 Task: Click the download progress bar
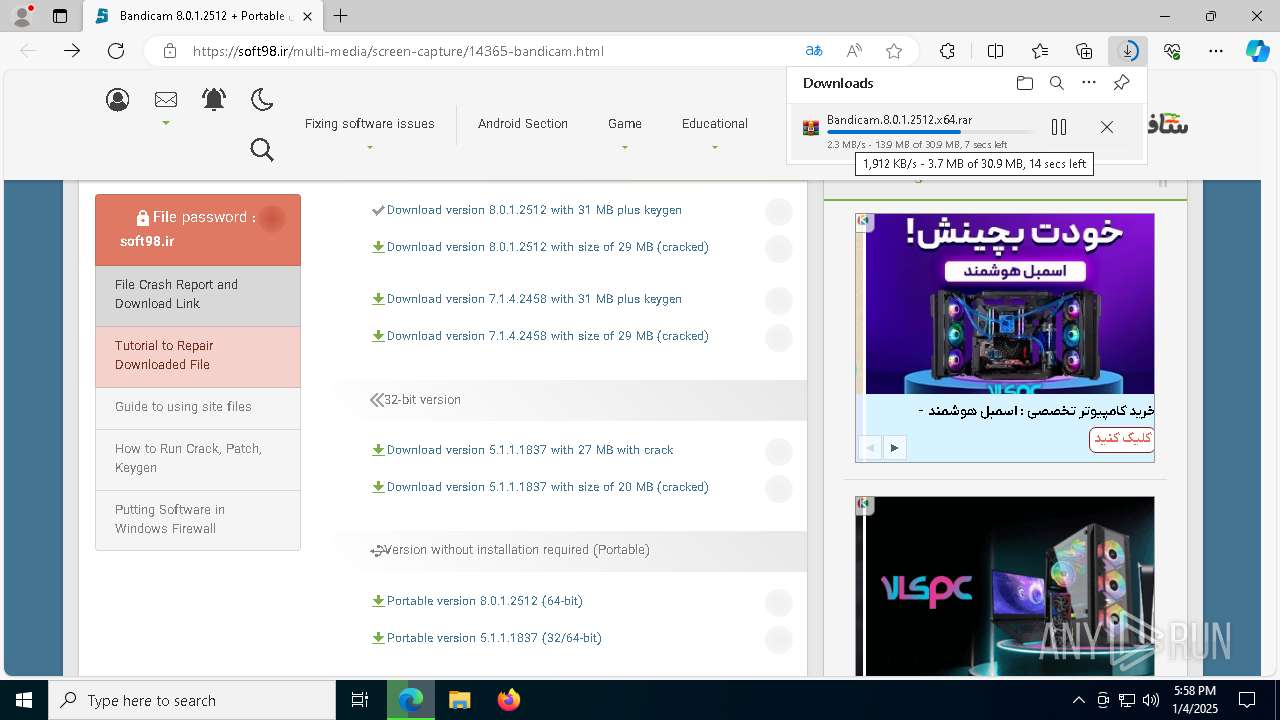[930, 132]
